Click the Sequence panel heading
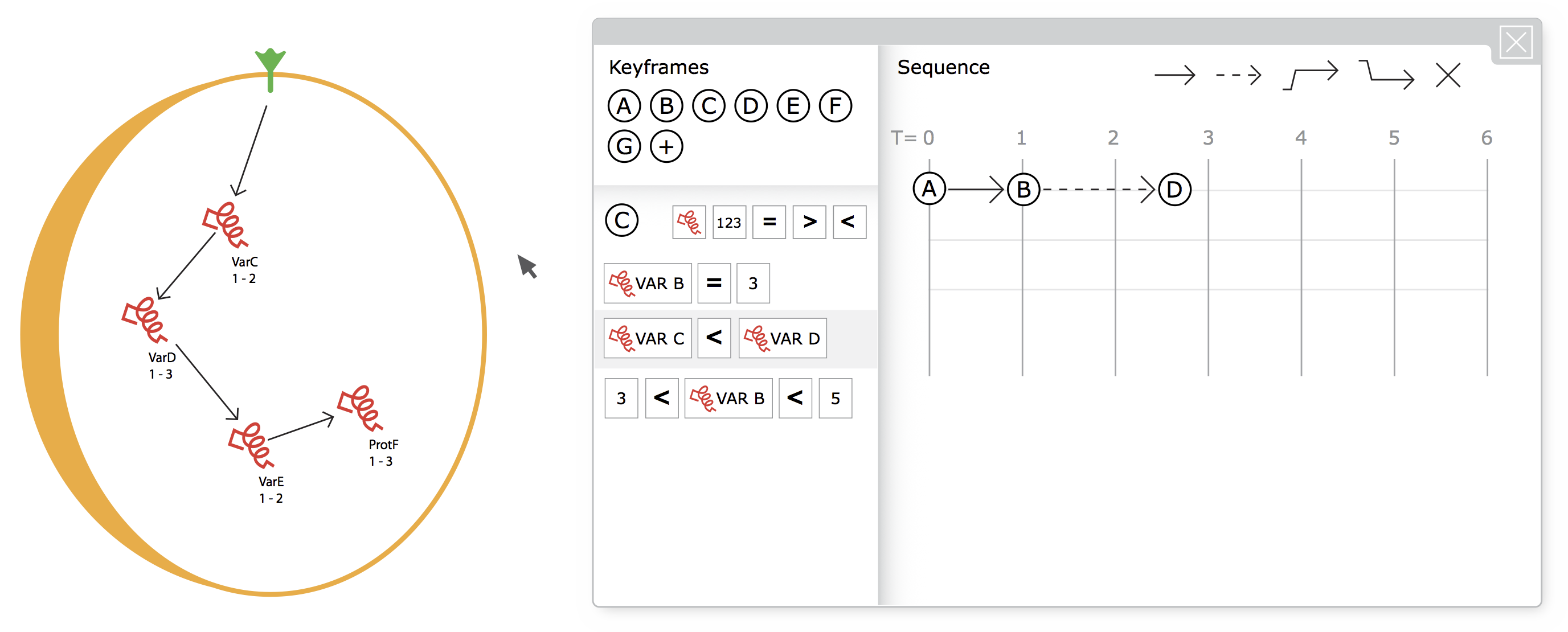This screenshot has height=632, width=1568. click(943, 67)
